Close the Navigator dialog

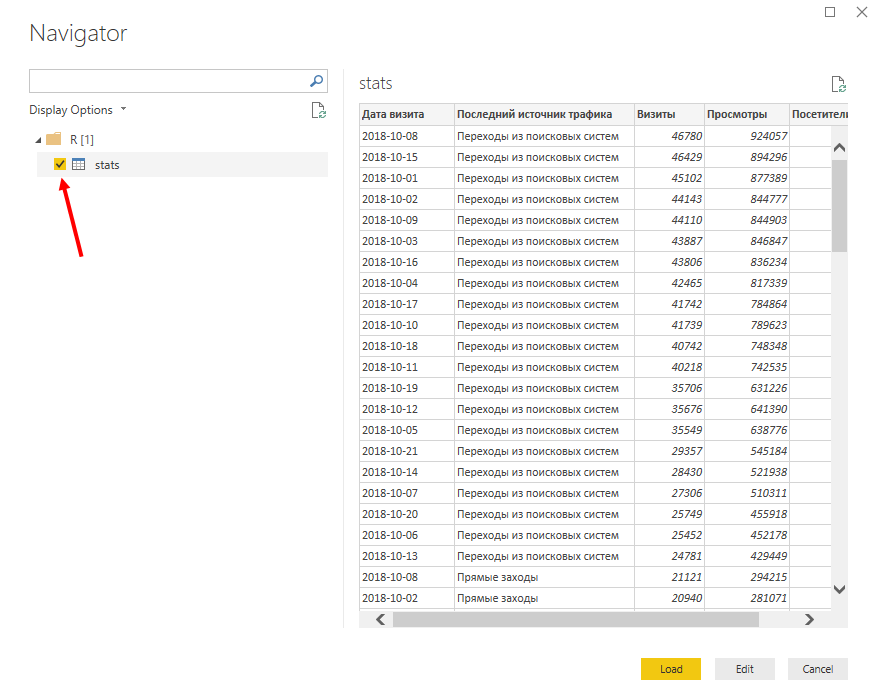pyautogui.click(x=861, y=12)
